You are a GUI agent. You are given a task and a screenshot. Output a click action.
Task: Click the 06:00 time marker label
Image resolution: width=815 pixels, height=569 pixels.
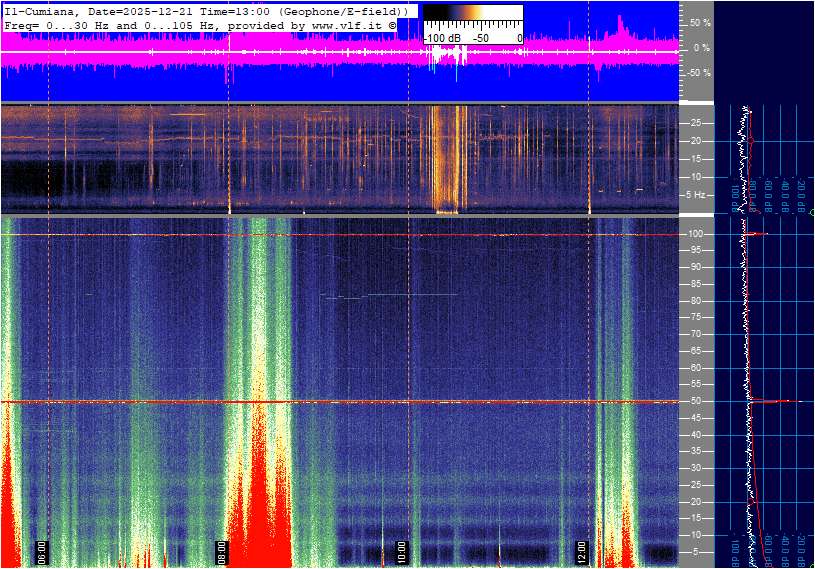[43, 551]
